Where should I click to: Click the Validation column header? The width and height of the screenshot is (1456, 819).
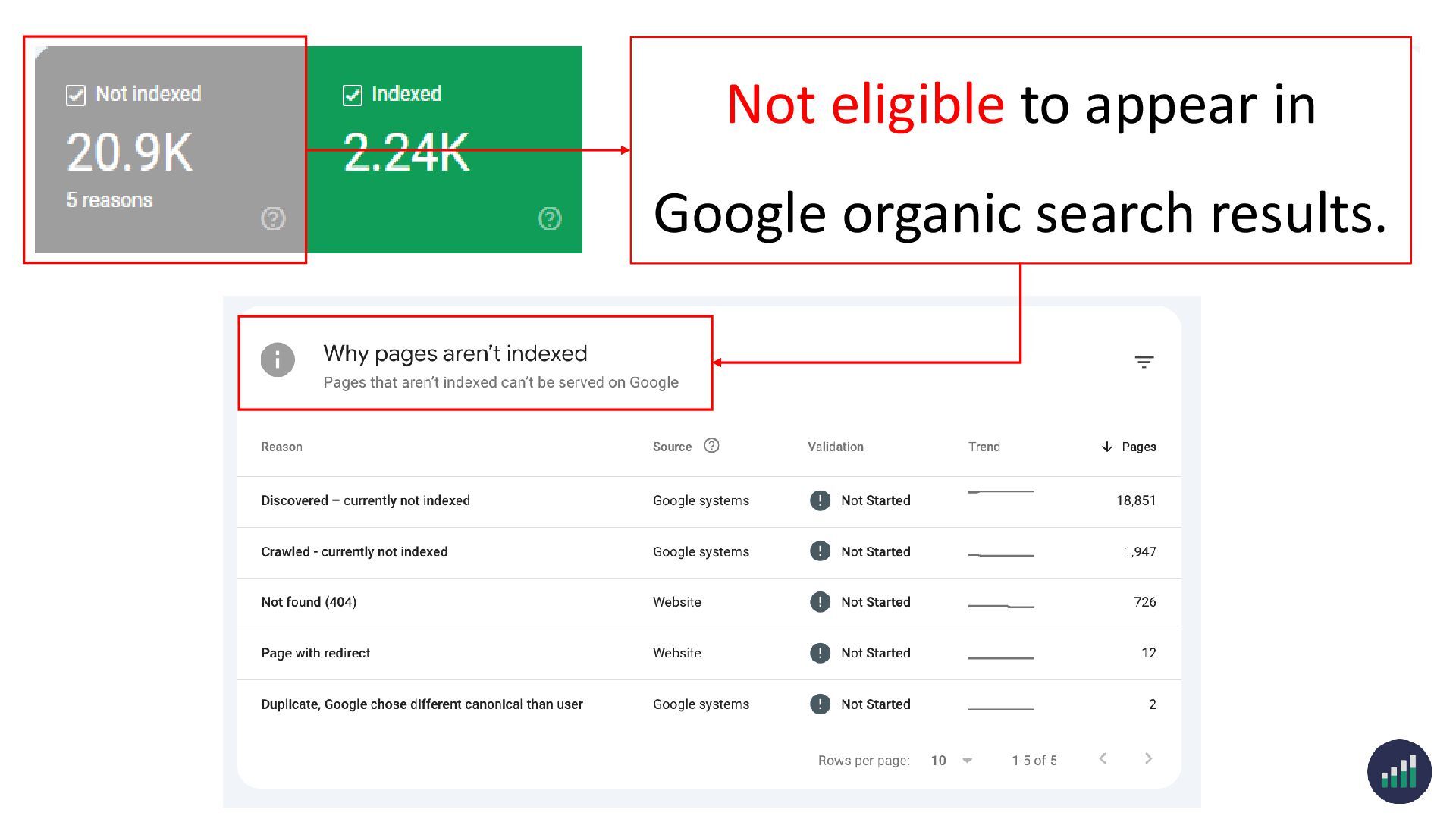(x=835, y=447)
